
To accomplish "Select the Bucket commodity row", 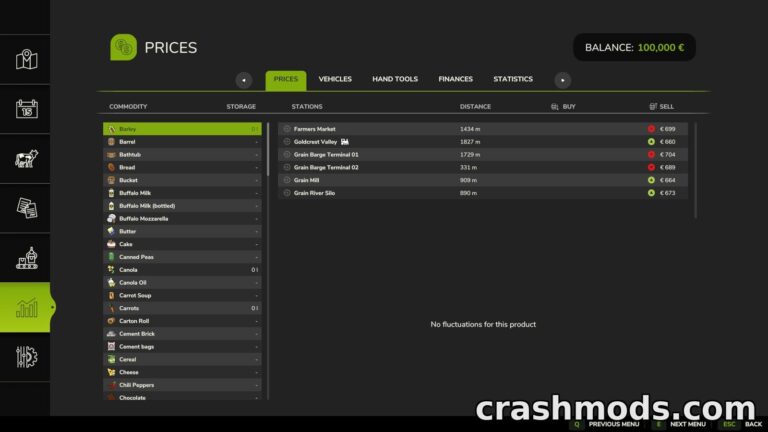I will click(182, 180).
